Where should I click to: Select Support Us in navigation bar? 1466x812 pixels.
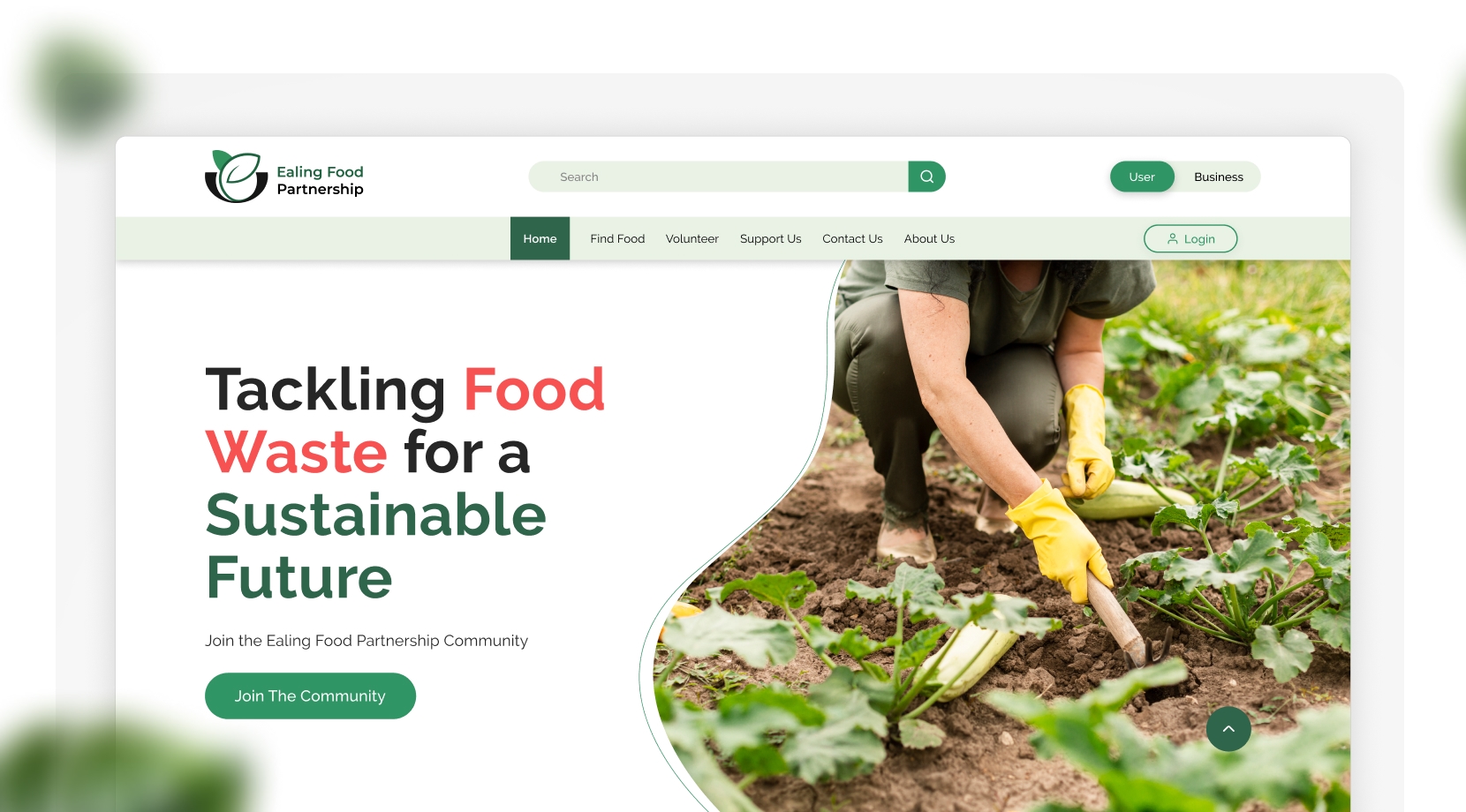coord(771,238)
